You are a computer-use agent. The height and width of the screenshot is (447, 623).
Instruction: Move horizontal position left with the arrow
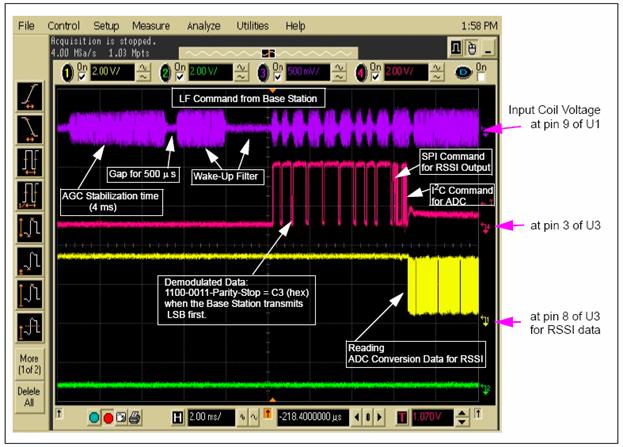pyautogui.click(x=357, y=418)
